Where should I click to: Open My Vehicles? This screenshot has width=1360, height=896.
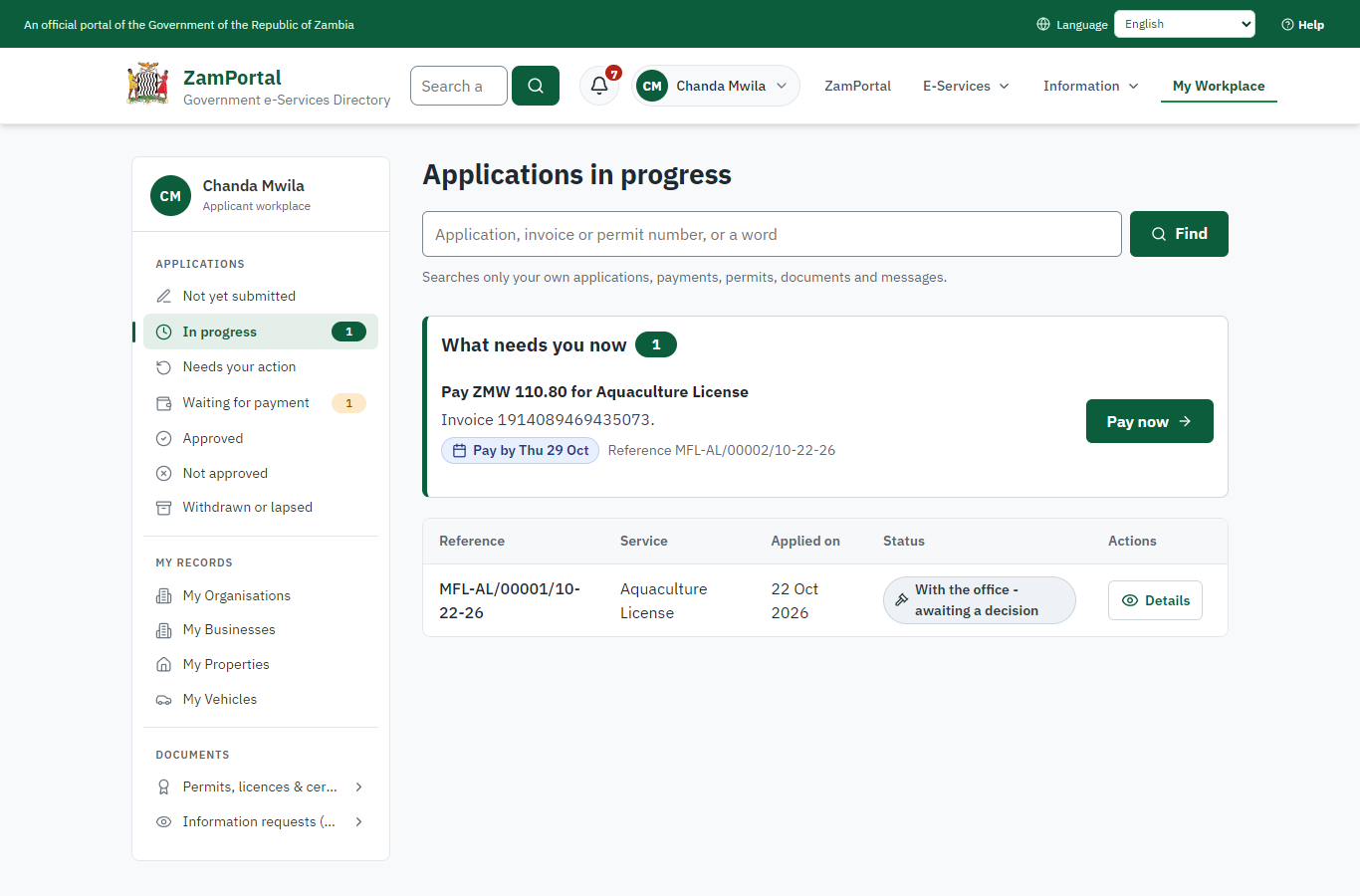(x=261, y=699)
